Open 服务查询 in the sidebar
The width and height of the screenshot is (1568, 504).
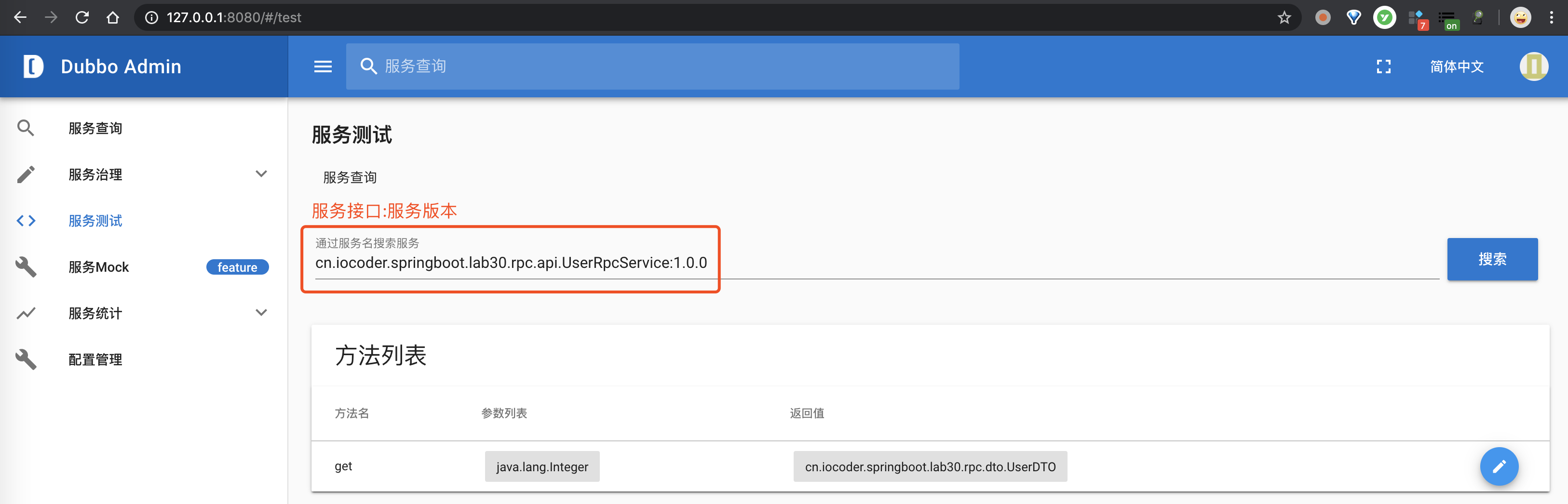point(95,128)
